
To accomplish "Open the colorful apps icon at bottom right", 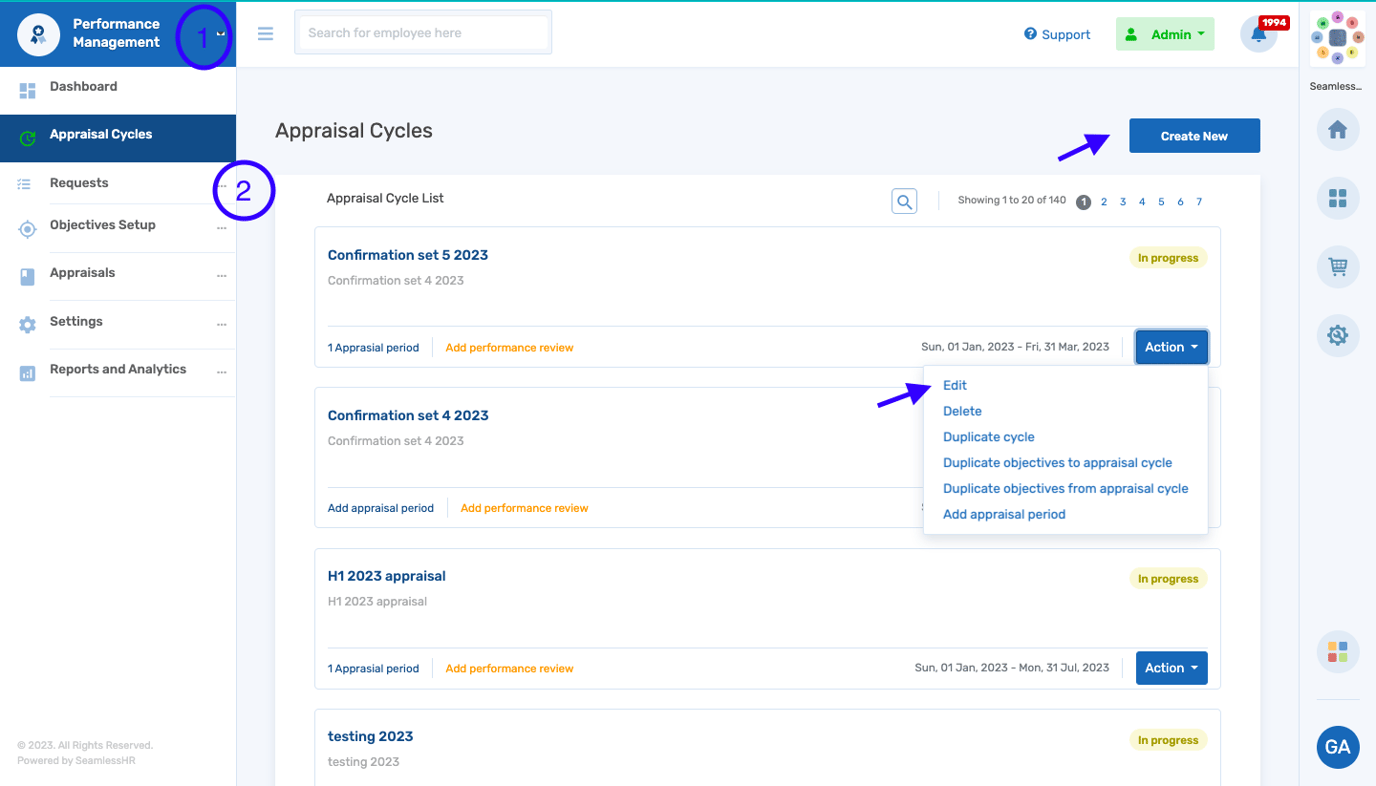I will point(1337,652).
